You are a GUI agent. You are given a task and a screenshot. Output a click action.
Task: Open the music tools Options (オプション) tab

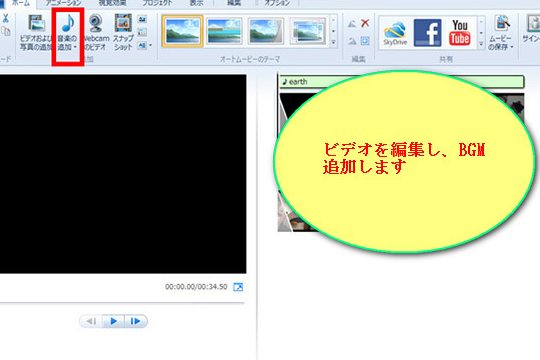[x=277, y=3]
